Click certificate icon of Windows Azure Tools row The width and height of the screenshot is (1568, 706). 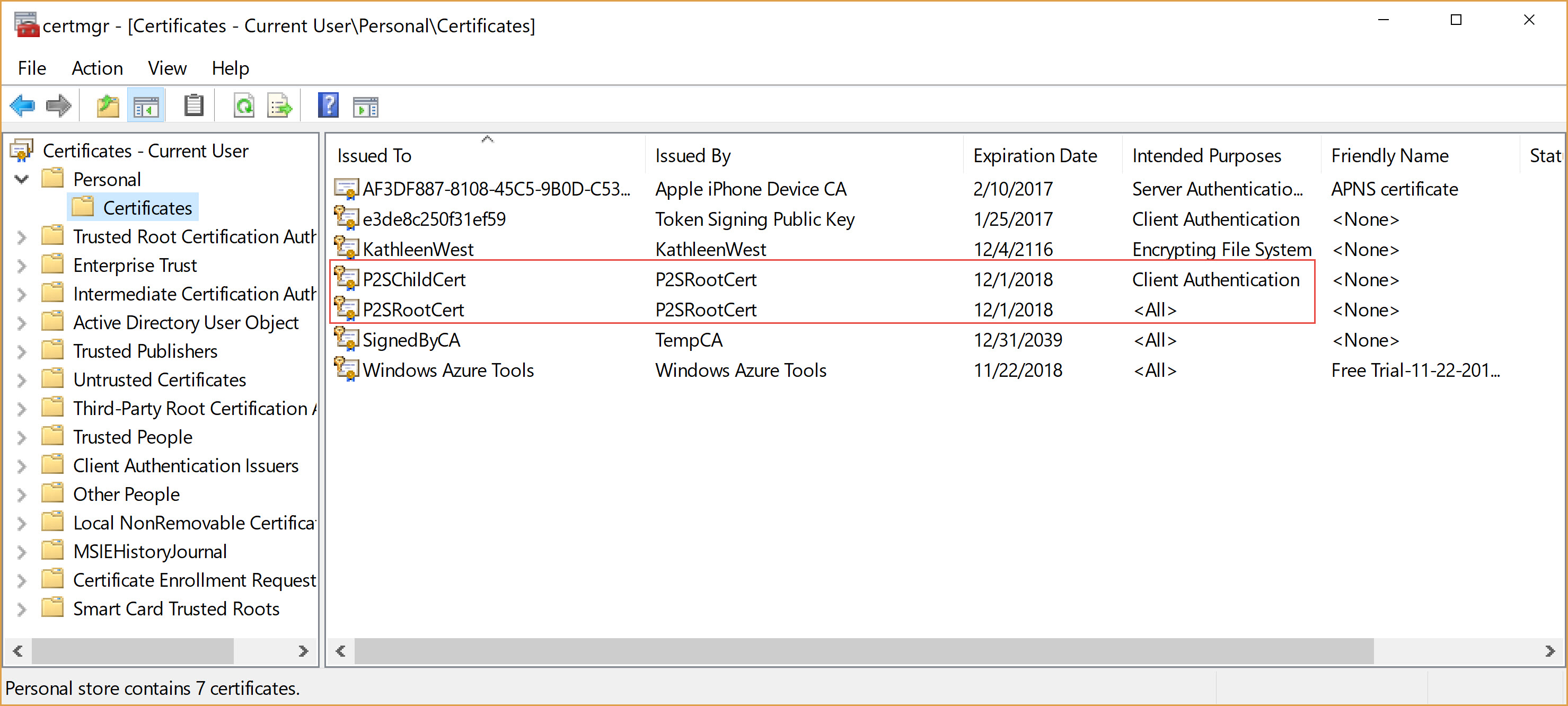coord(346,369)
